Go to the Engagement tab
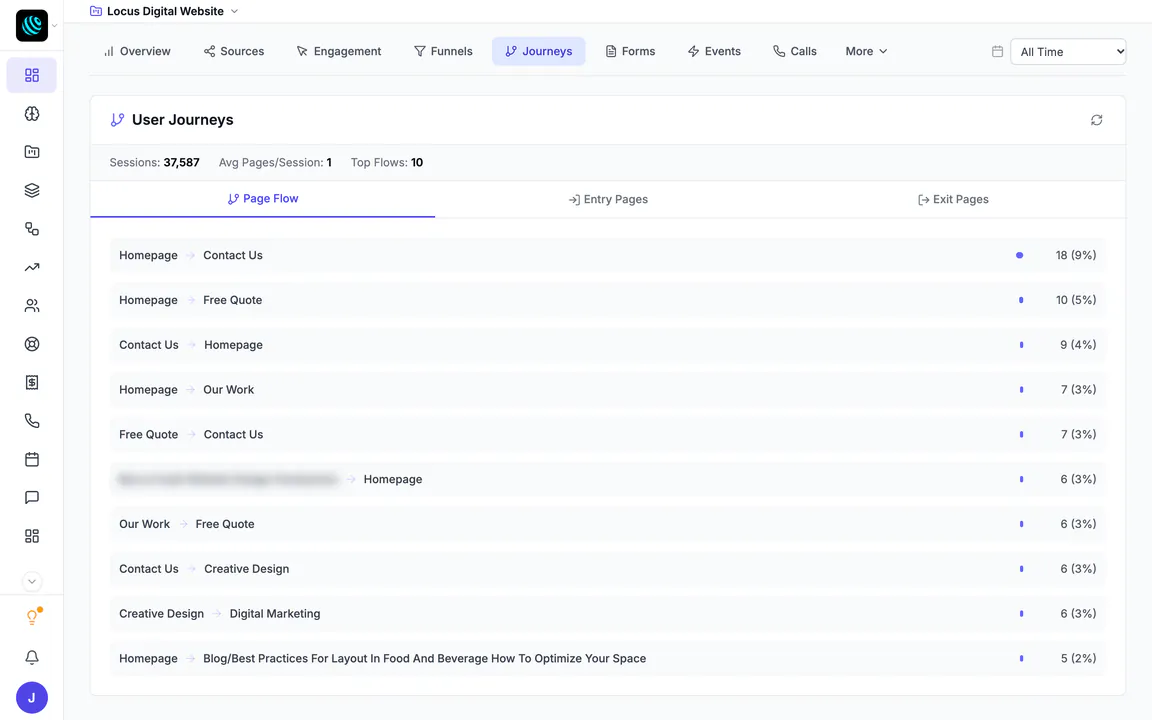This screenshot has width=1152, height=720. (x=339, y=51)
